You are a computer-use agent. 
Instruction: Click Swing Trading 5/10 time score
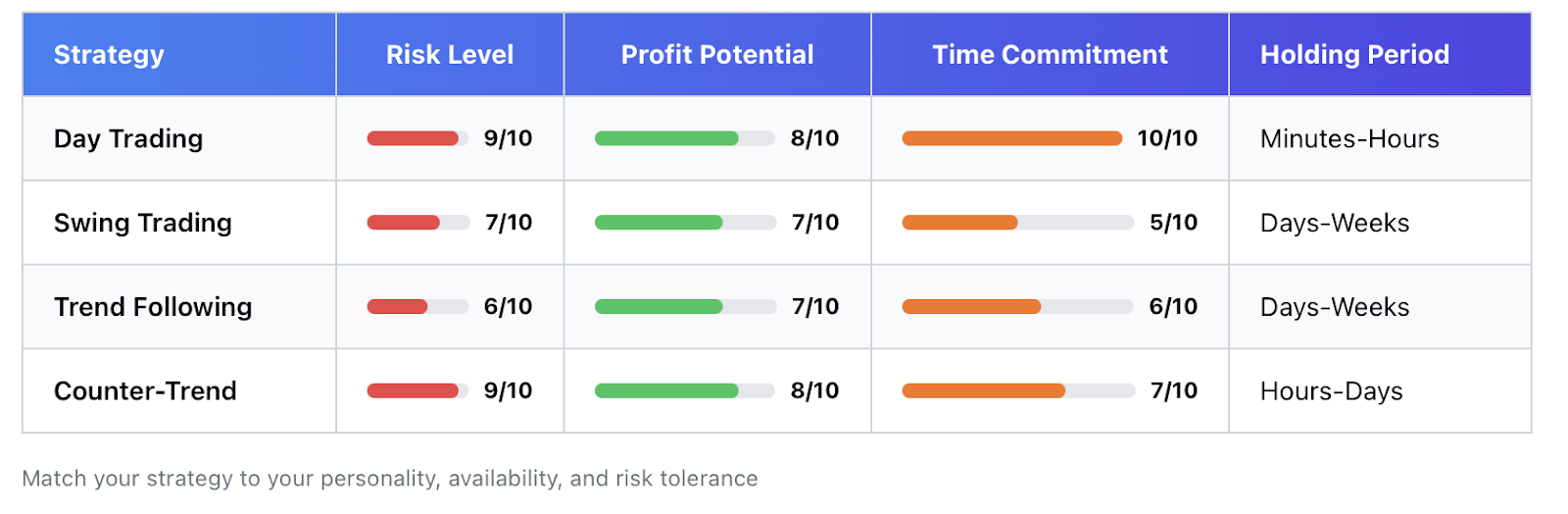pyautogui.click(x=1173, y=223)
